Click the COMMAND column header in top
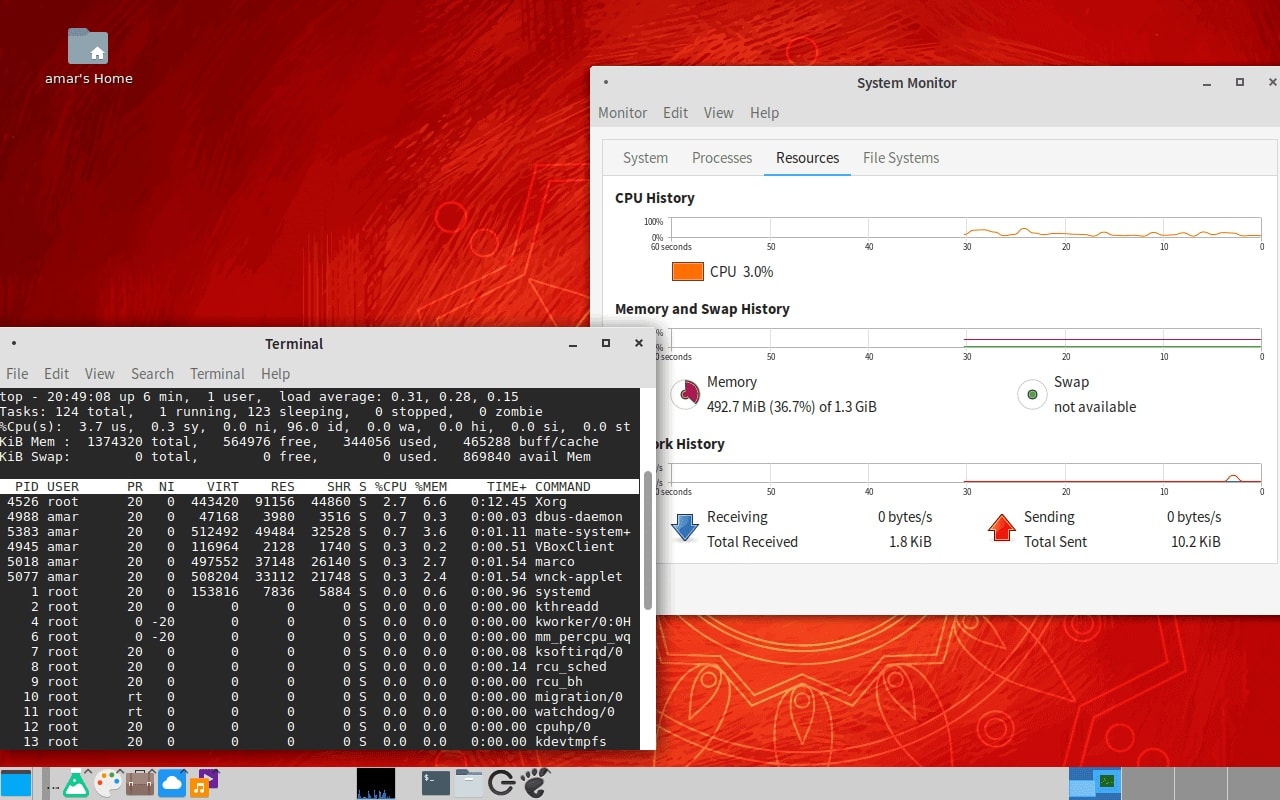Image resolution: width=1280 pixels, height=800 pixels. click(563, 487)
